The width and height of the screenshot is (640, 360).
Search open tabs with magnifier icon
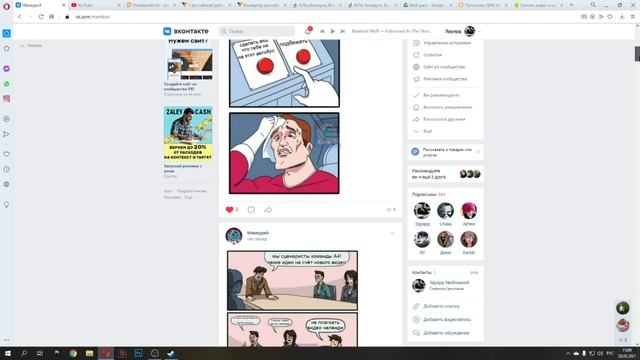pos(593,5)
